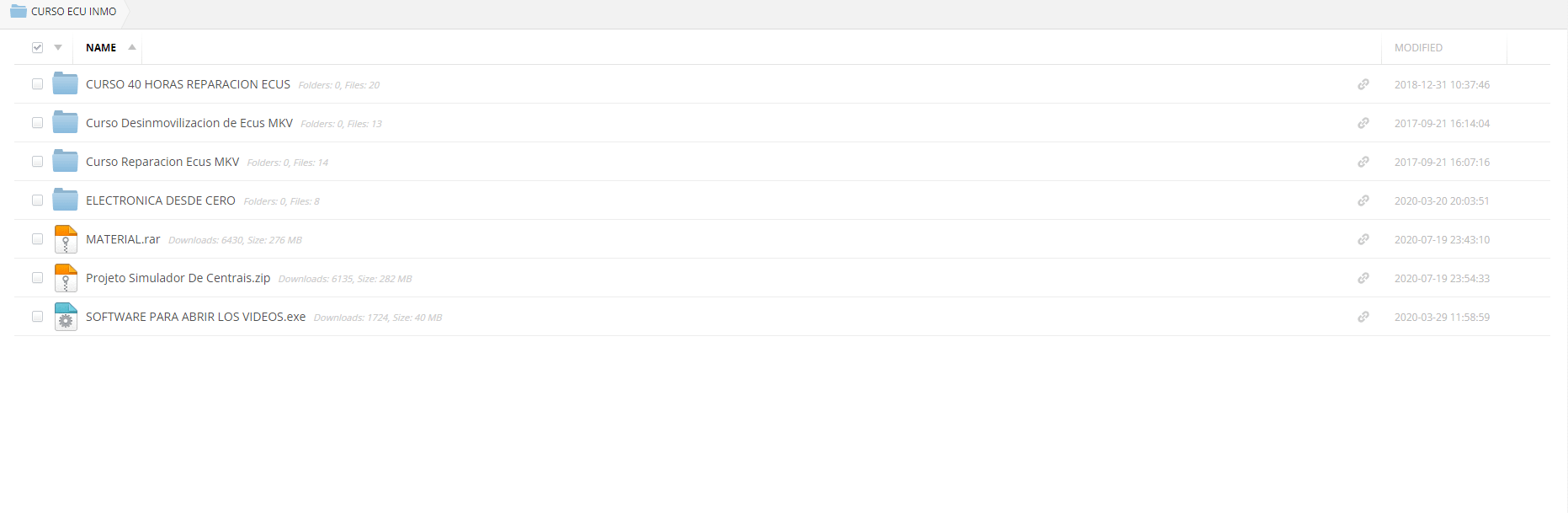Click the CURSO ECU INMO breadcrumb label

pos(74,12)
